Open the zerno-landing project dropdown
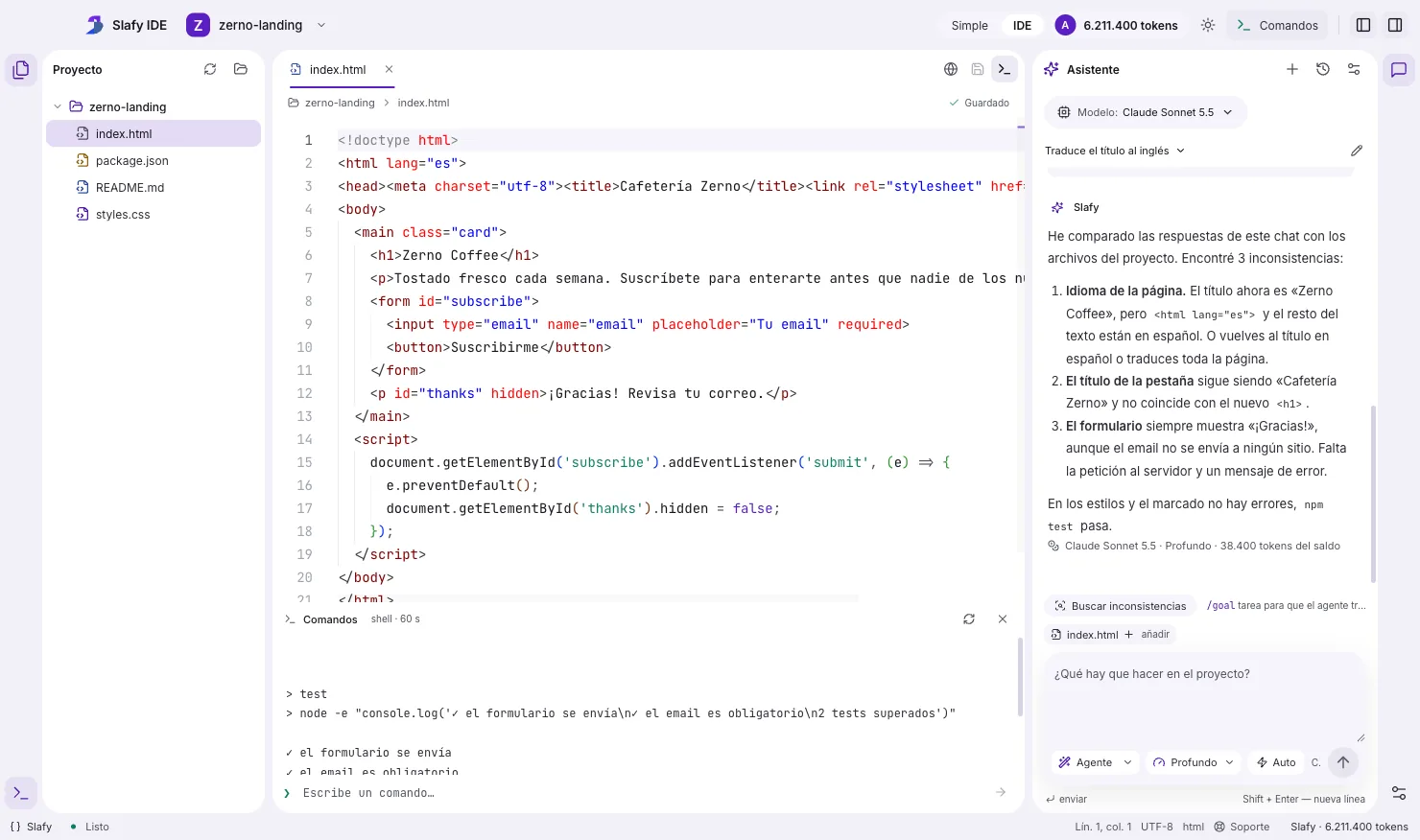Screen dimensions: 1420x840 point(257,26)
